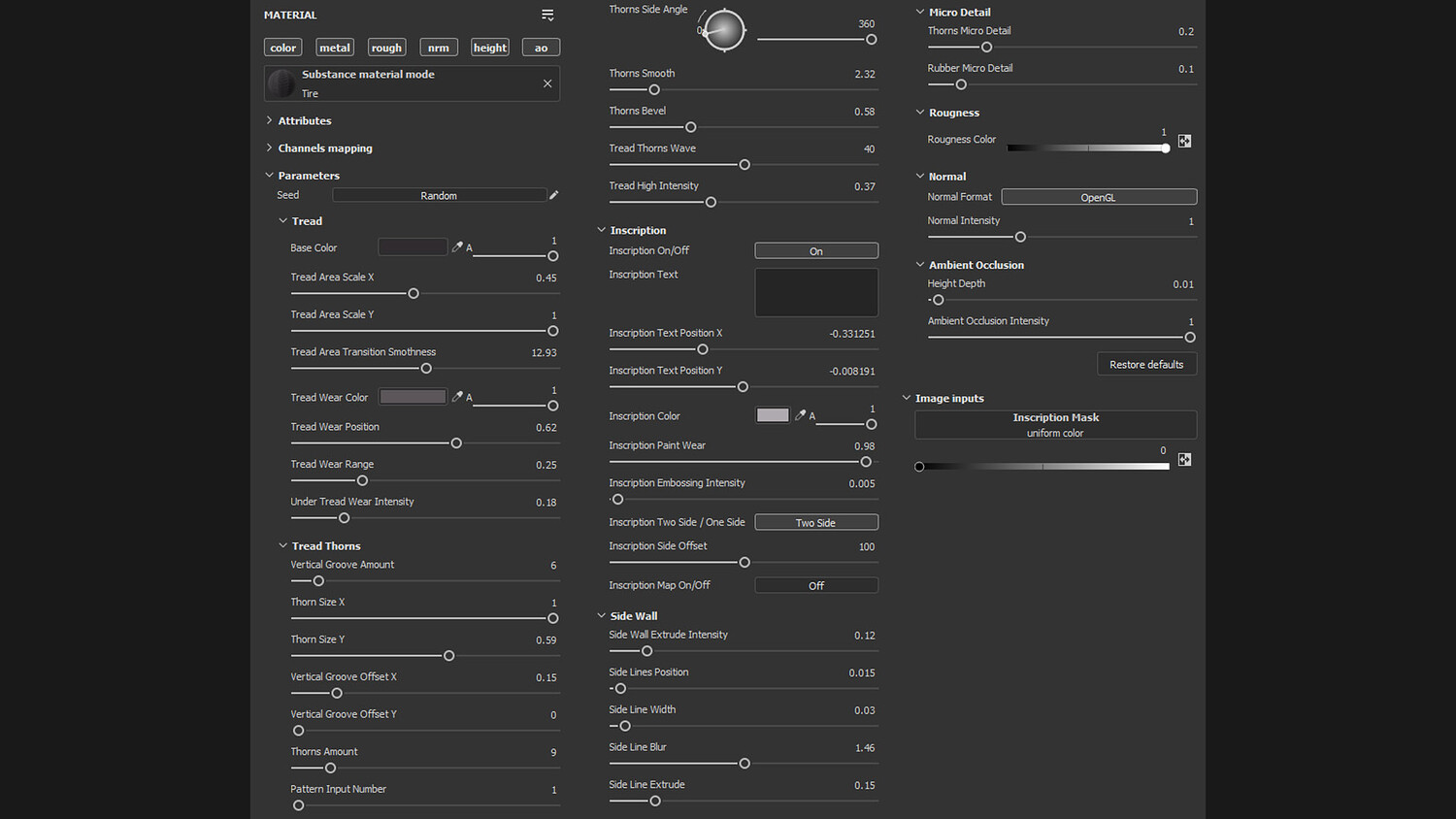The width and height of the screenshot is (1456, 819).
Task: Click the Vertical Groove Amount value 6
Action: 553,565
